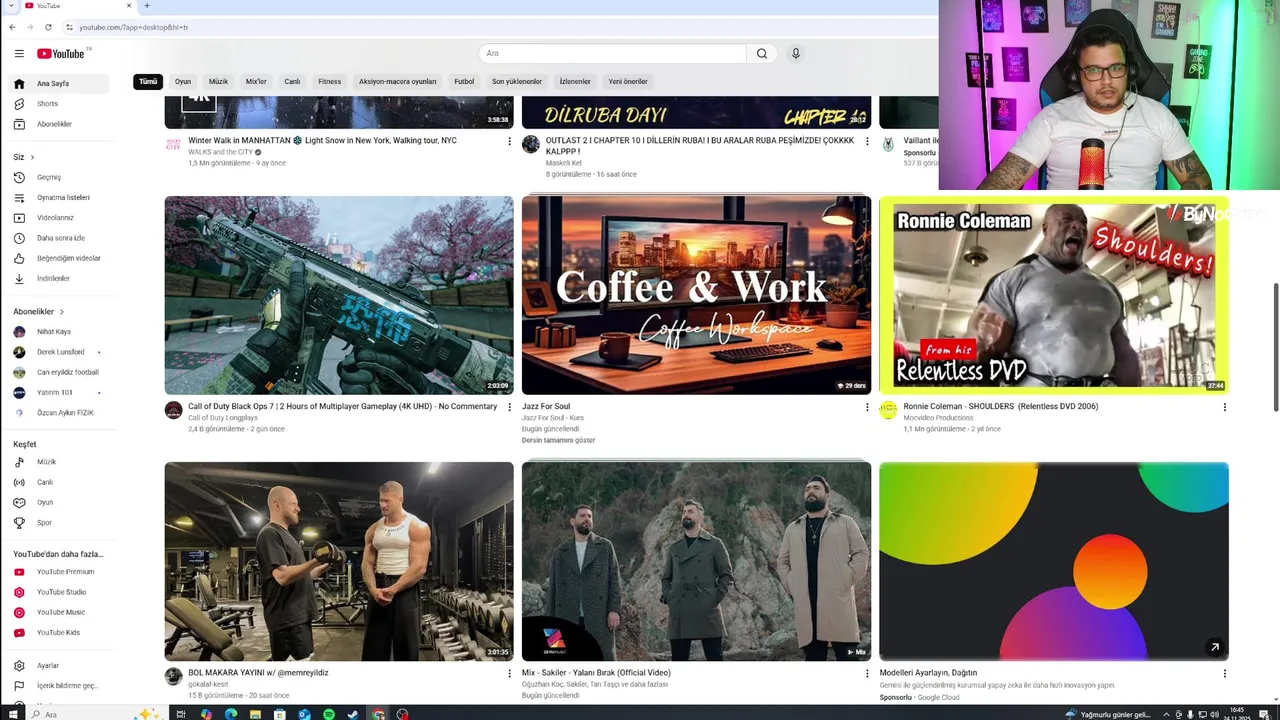Screen dimensions: 1280x720
Task: Go to Ana Sayfa in sidebar
Action: 60,84
